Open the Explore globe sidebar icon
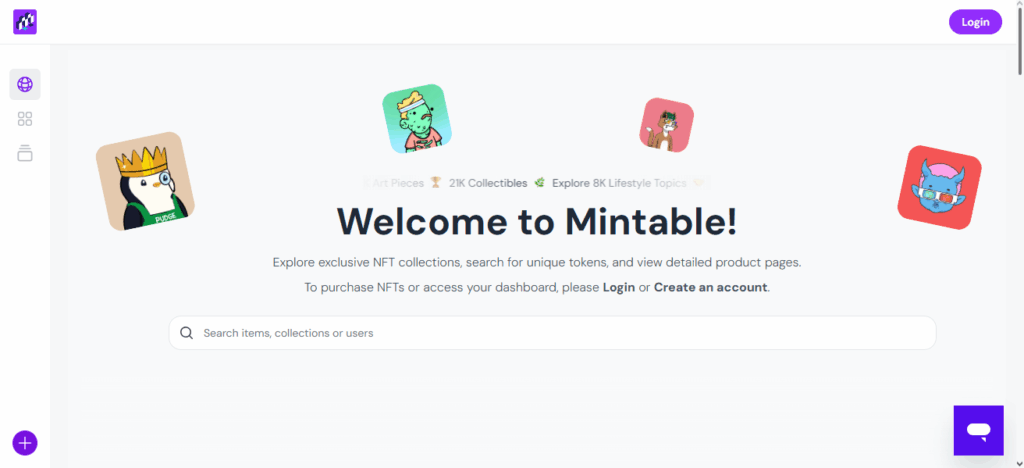Image resolution: width=1024 pixels, height=468 pixels. coord(25,84)
